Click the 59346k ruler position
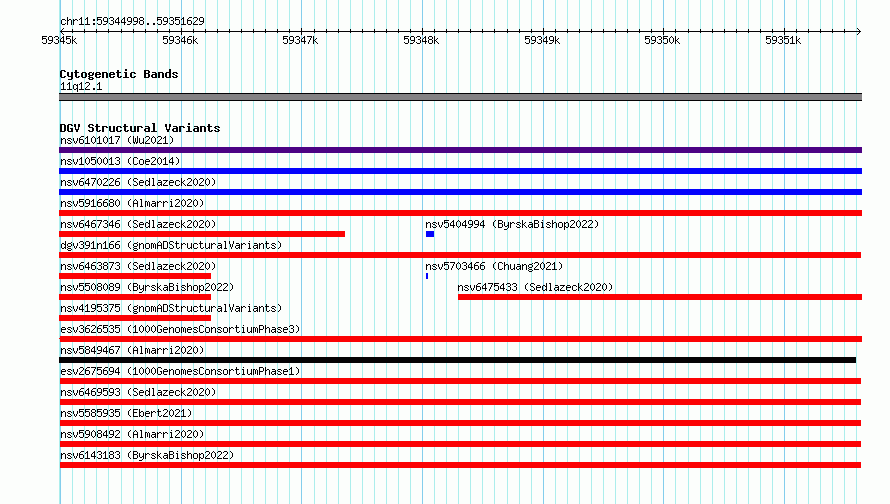The height and width of the screenshot is (504, 890). pyautogui.click(x=180, y=40)
